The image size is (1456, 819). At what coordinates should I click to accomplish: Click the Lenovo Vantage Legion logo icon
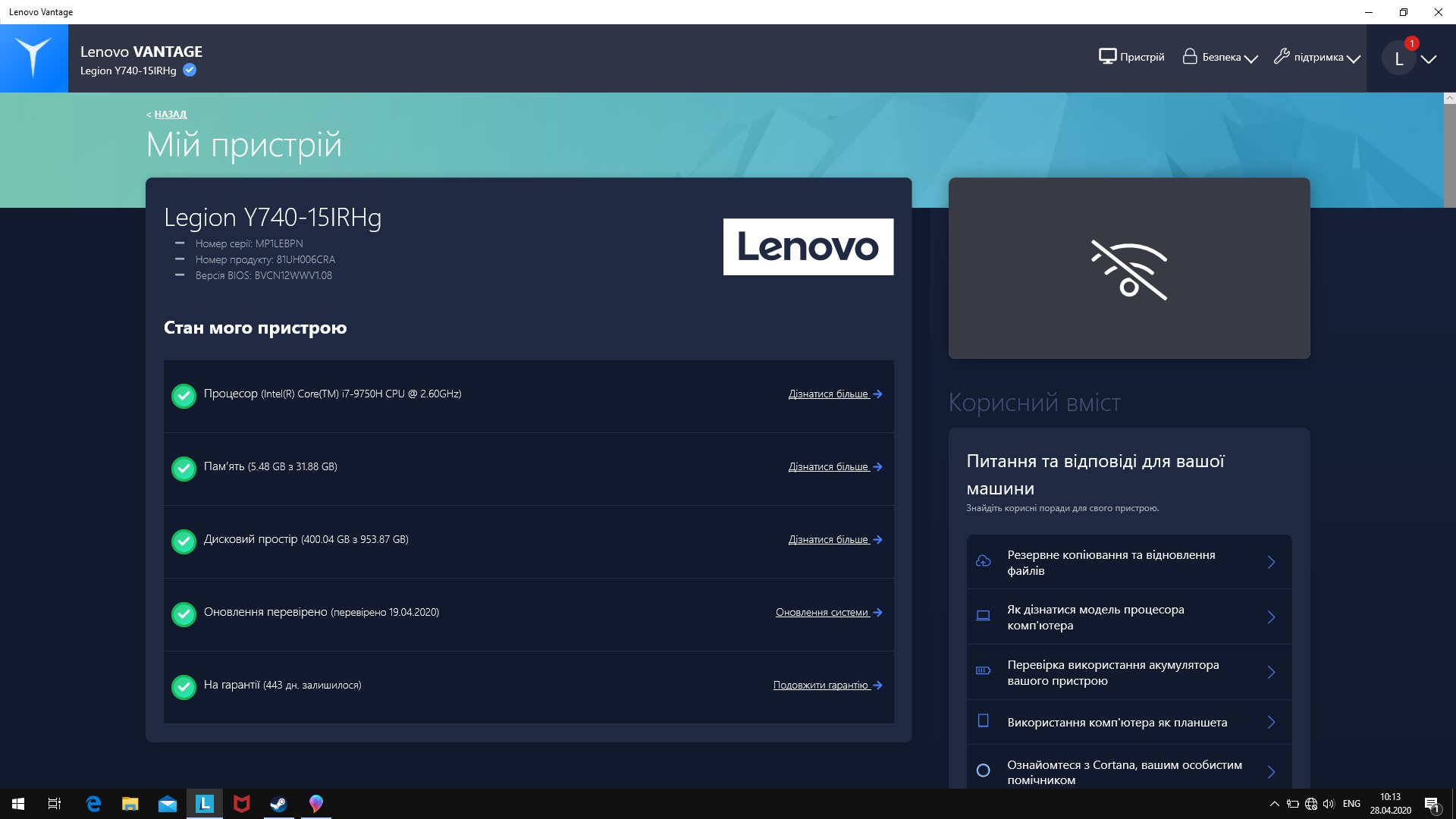click(x=34, y=58)
